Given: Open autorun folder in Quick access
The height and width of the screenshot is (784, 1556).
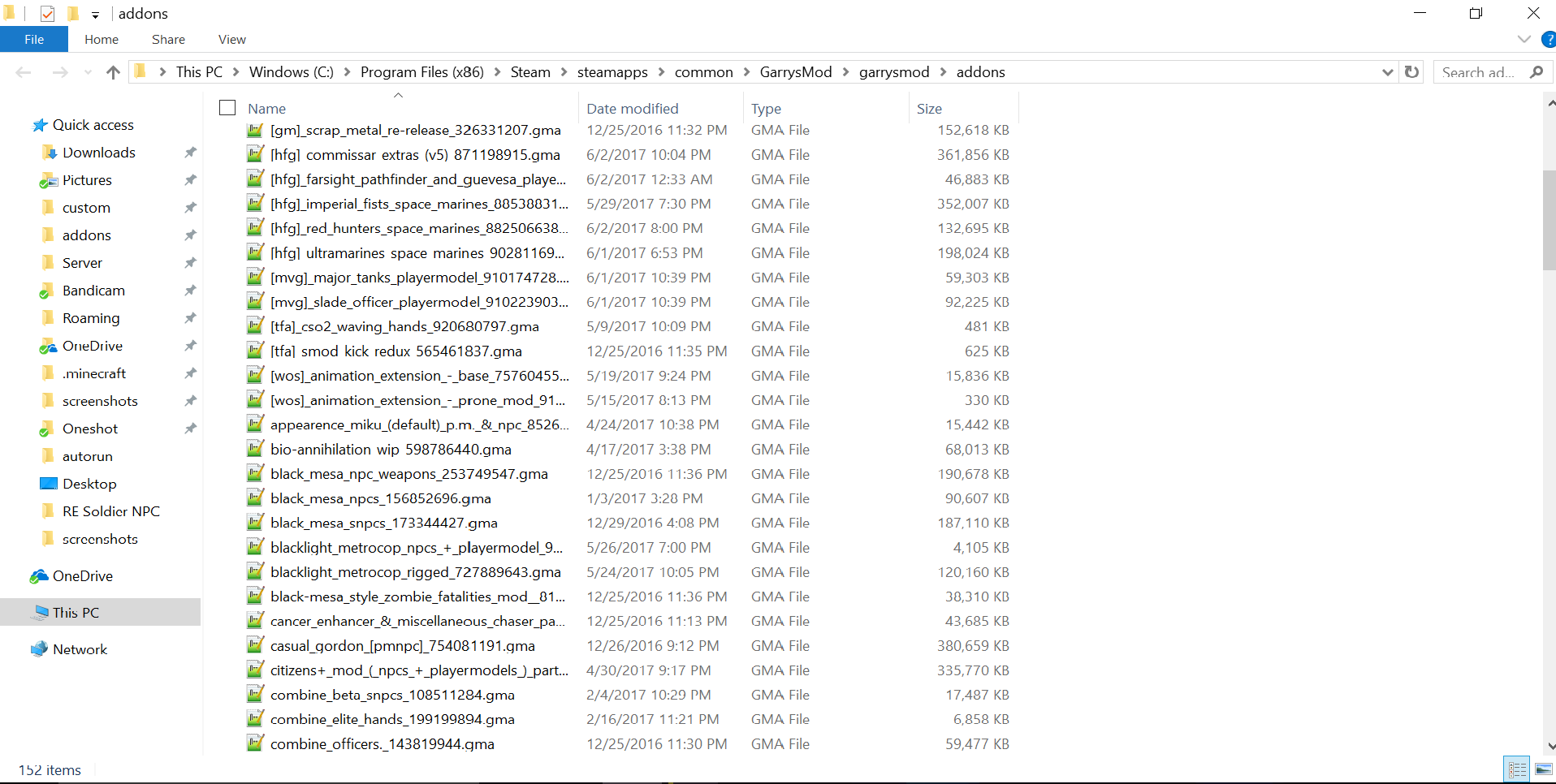Looking at the screenshot, I should point(87,456).
